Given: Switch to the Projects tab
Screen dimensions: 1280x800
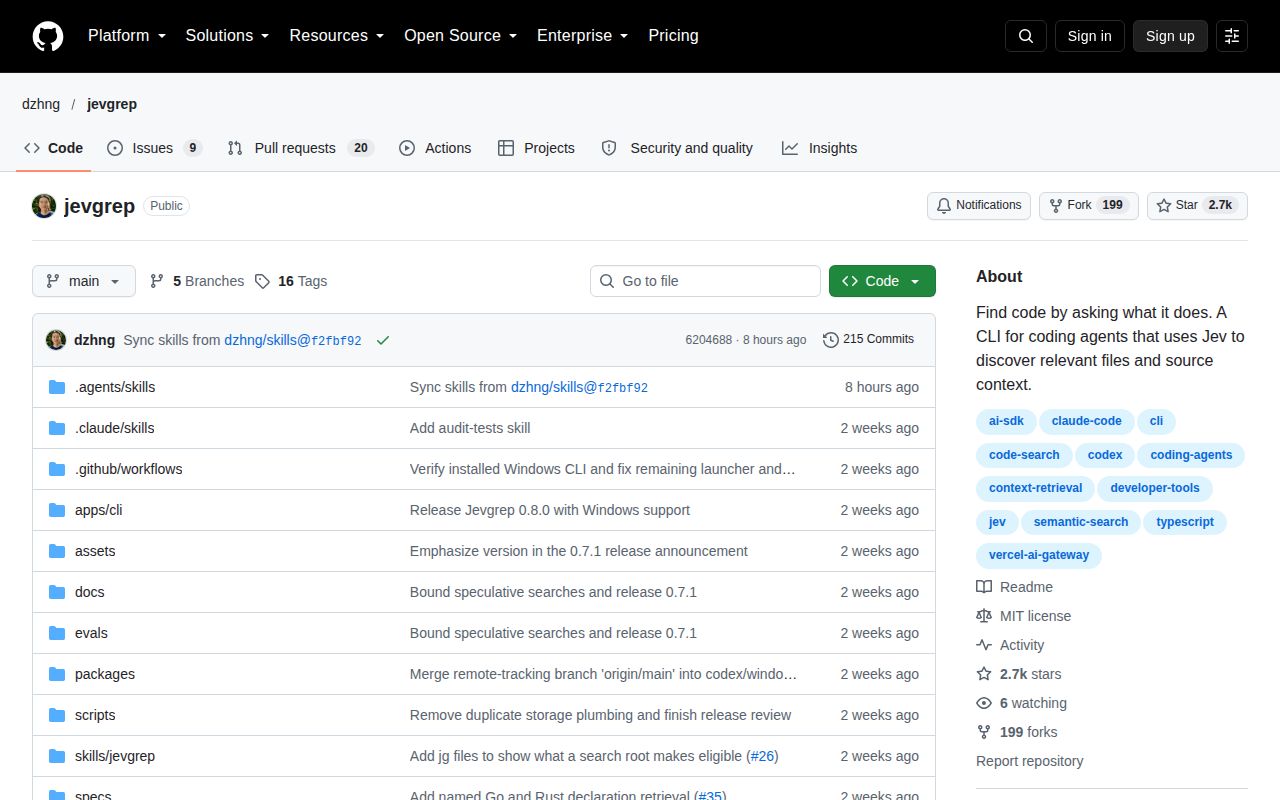Looking at the screenshot, I should [536, 148].
